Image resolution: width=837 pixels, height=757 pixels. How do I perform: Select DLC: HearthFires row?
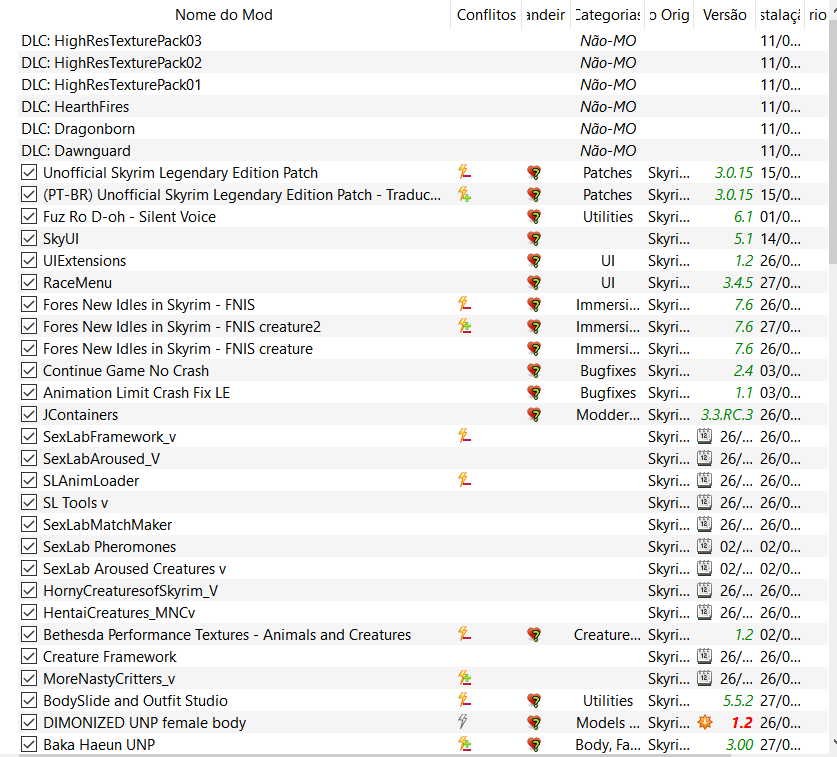click(423, 106)
